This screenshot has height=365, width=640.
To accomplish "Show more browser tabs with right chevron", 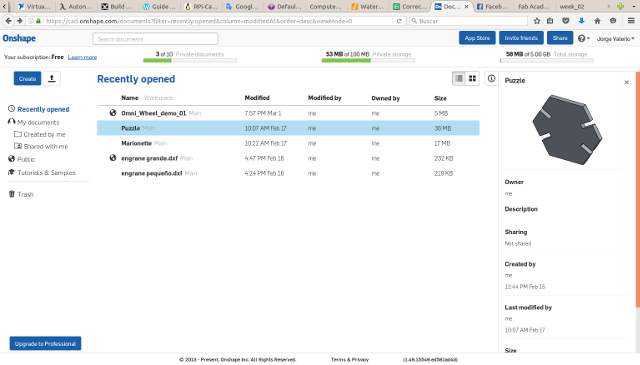I will [x=609, y=7].
